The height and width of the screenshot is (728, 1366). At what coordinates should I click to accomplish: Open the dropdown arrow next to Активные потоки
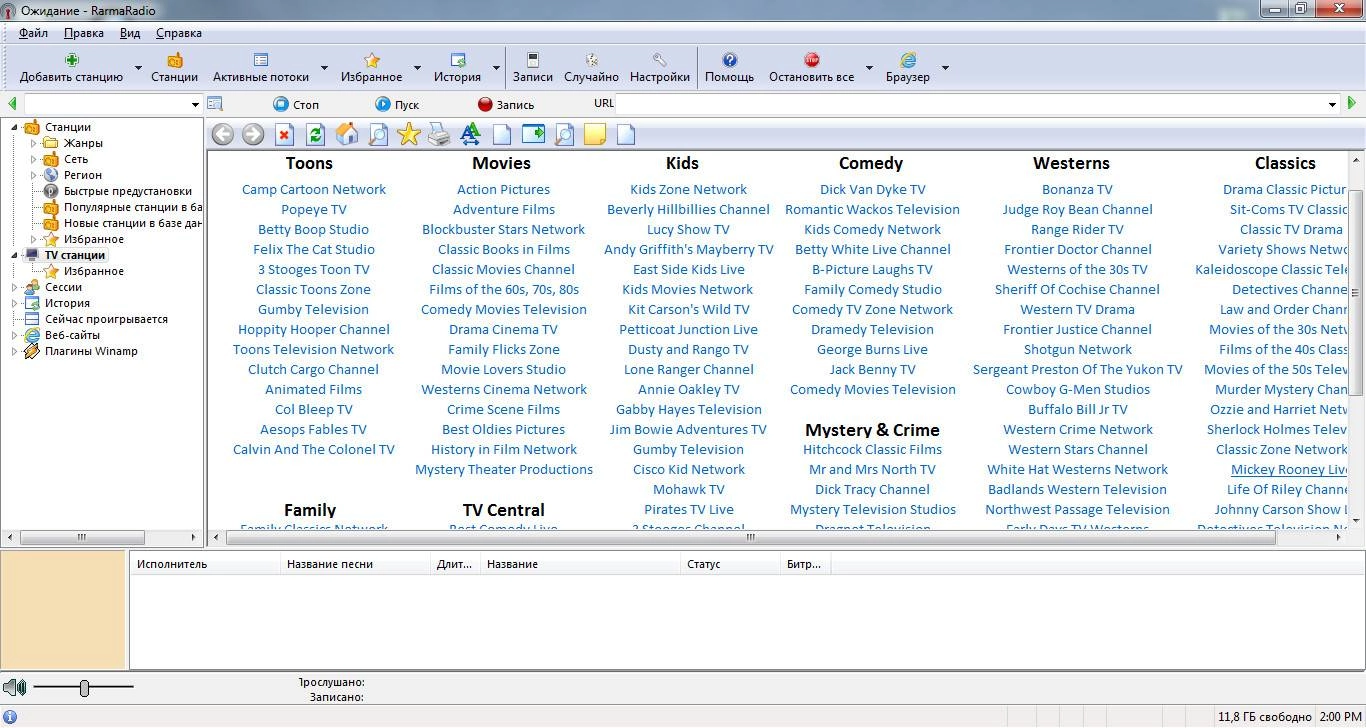pyautogui.click(x=324, y=68)
